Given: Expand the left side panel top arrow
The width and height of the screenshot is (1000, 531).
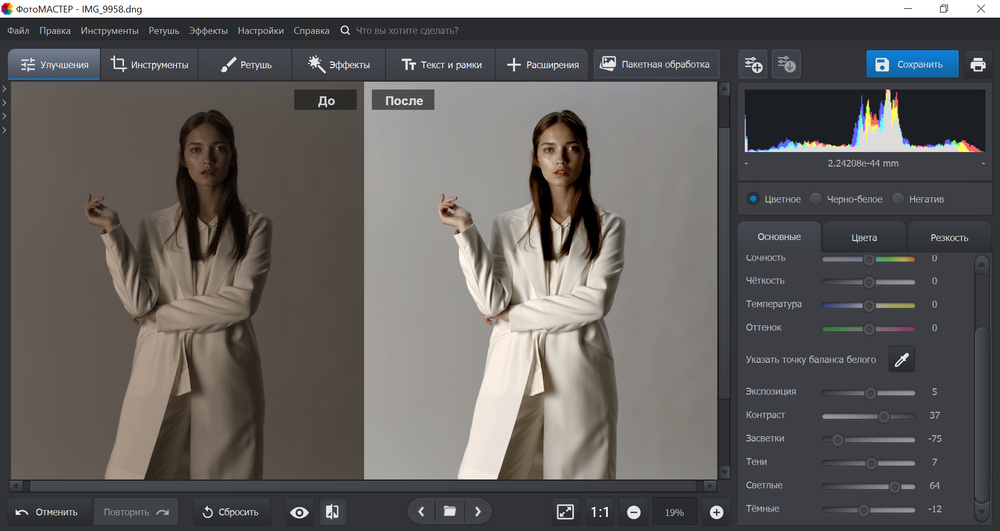Looking at the screenshot, I should (x=4, y=89).
